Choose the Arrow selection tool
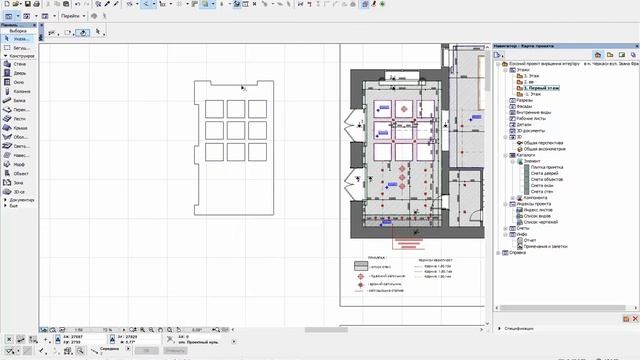The width and height of the screenshot is (640, 360). 16,39
